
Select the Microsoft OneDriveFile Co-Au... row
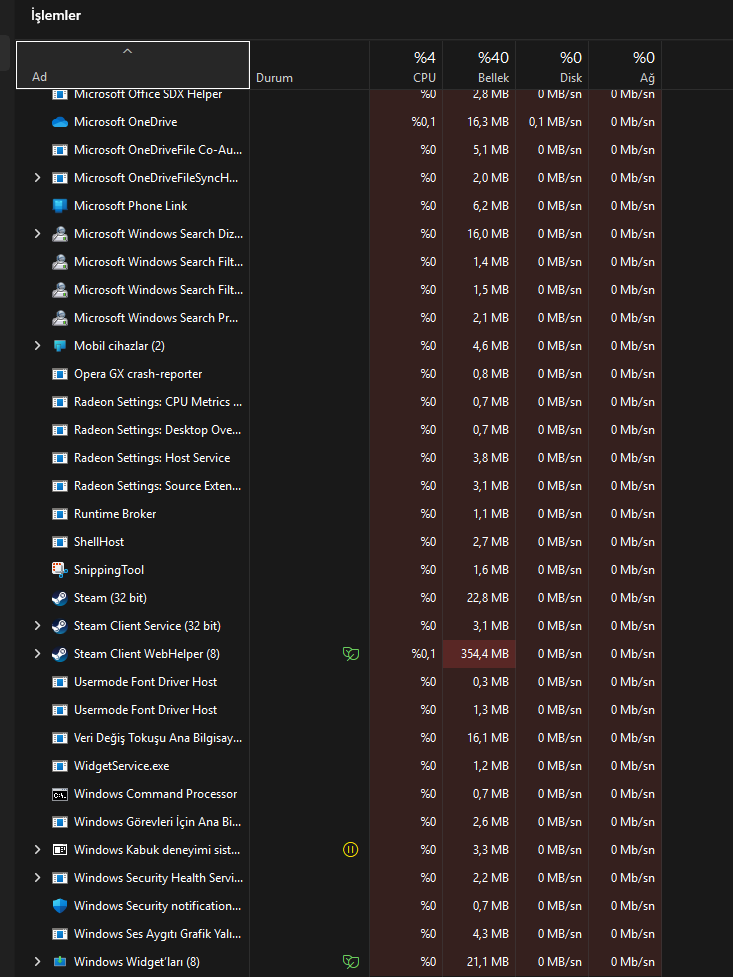(338, 150)
